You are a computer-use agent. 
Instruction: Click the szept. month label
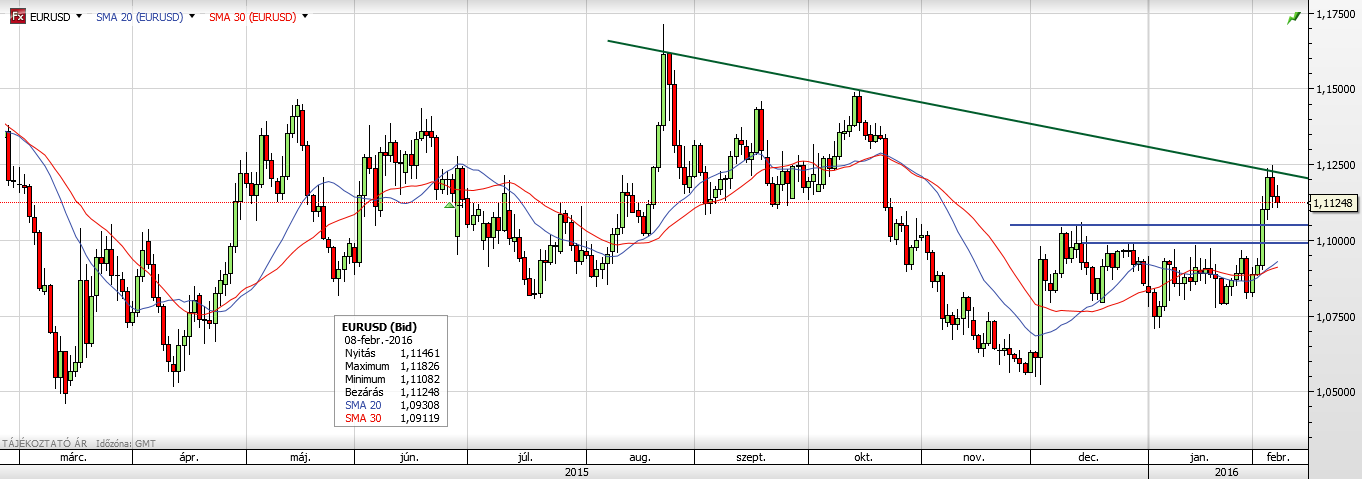click(x=751, y=457)
